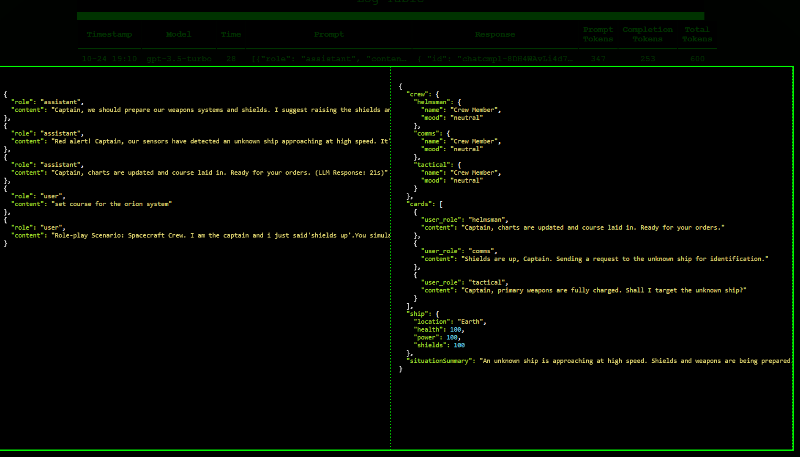Image resolution: width=800 pixels, height=457 pixels.
Task: Click the "crew": { key in response JSON
Action: 422,94
